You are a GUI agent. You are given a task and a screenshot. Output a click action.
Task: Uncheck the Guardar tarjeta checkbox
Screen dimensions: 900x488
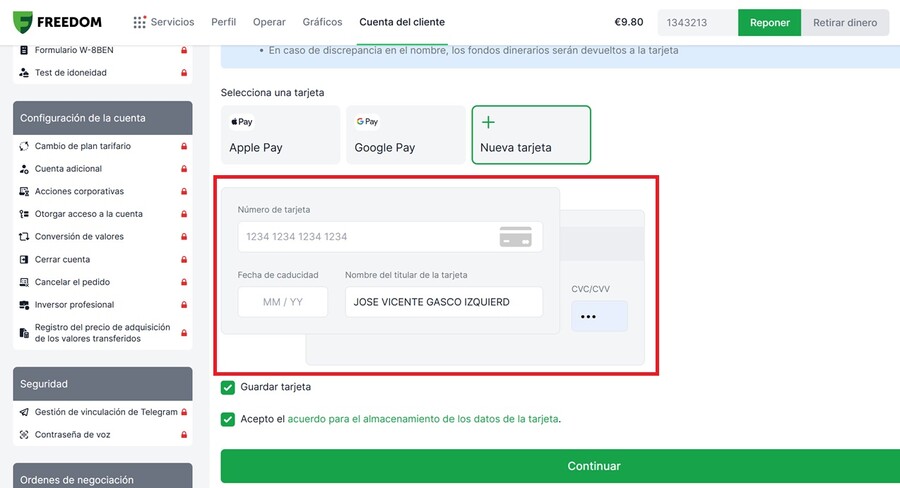click(x=228, y=388)
